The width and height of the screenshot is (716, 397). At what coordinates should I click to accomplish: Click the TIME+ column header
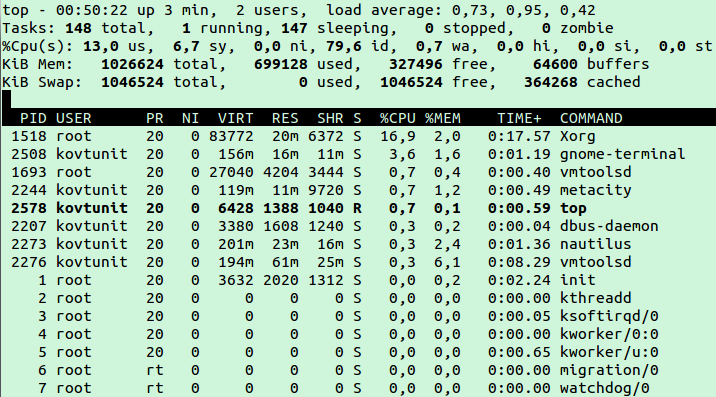pos(519,118)
